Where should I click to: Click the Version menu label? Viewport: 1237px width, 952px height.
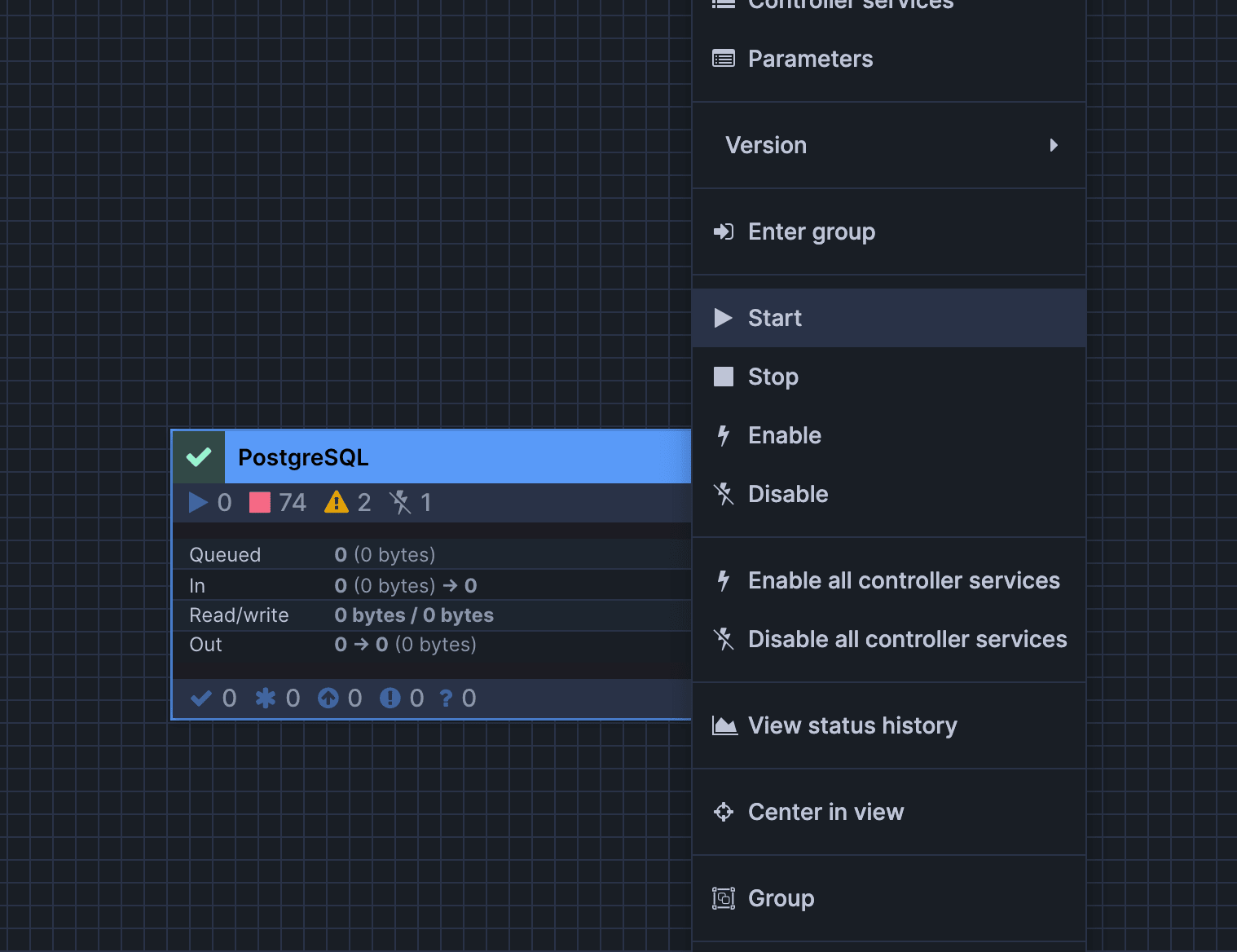pos(766,145)
